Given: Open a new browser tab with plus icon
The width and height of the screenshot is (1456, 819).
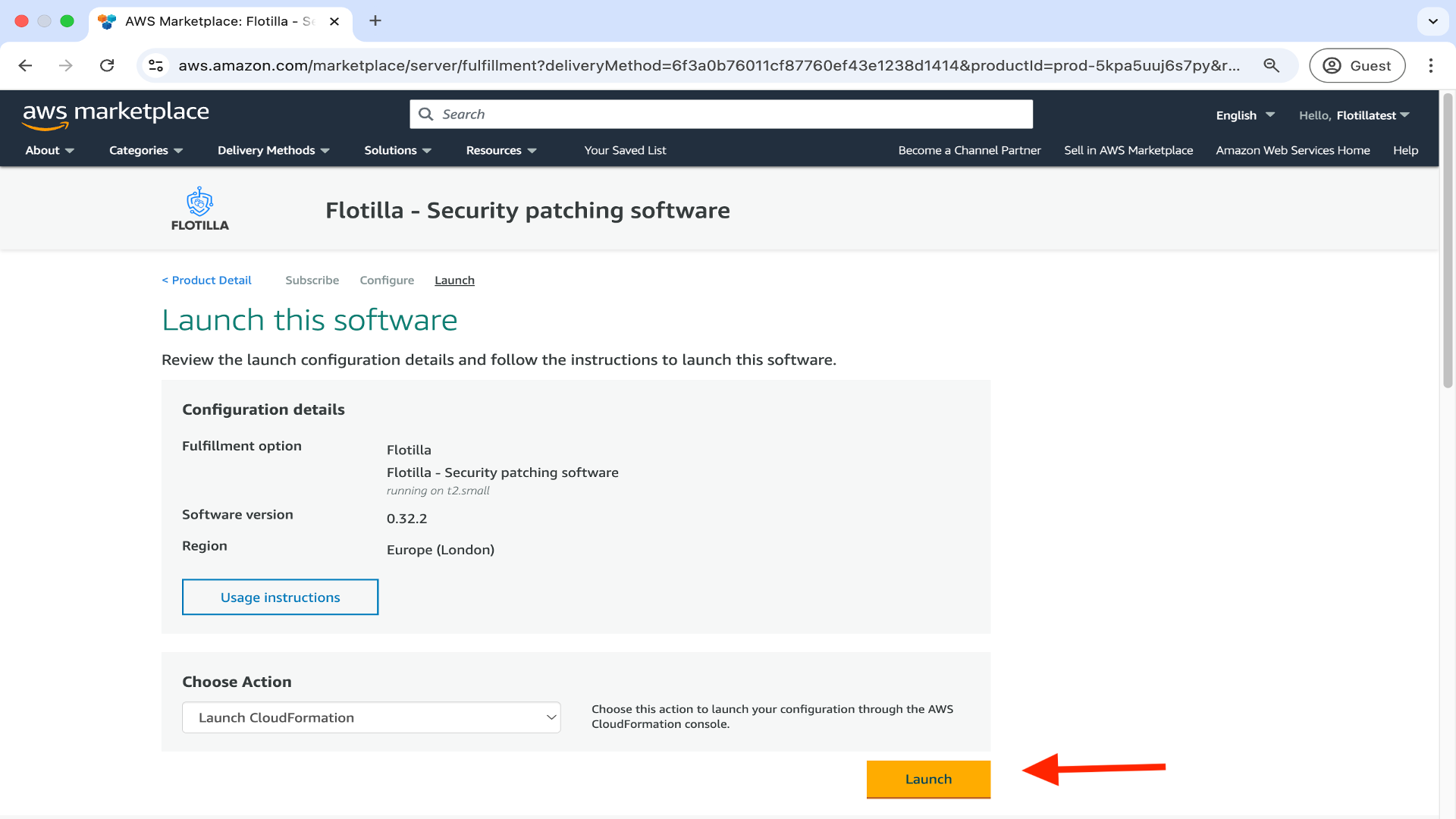Looking at the screenshot, I should point(375,21).
